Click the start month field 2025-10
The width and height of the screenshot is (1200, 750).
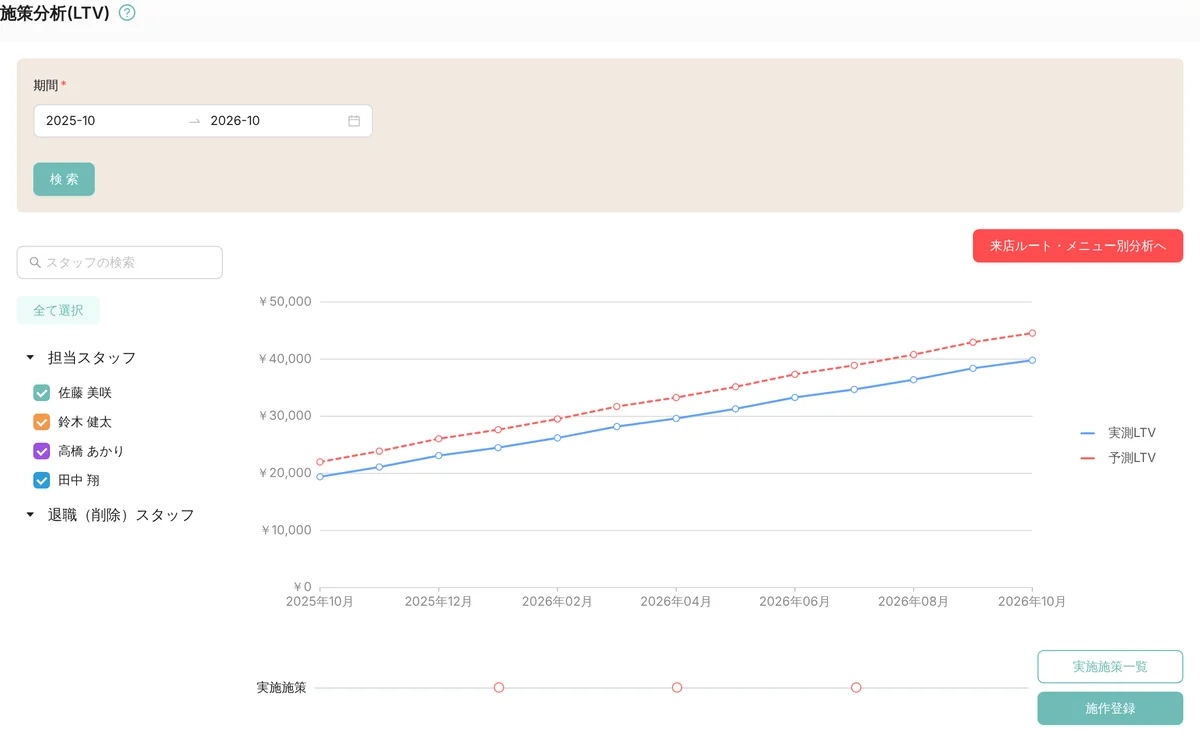(x=110, y=121)
